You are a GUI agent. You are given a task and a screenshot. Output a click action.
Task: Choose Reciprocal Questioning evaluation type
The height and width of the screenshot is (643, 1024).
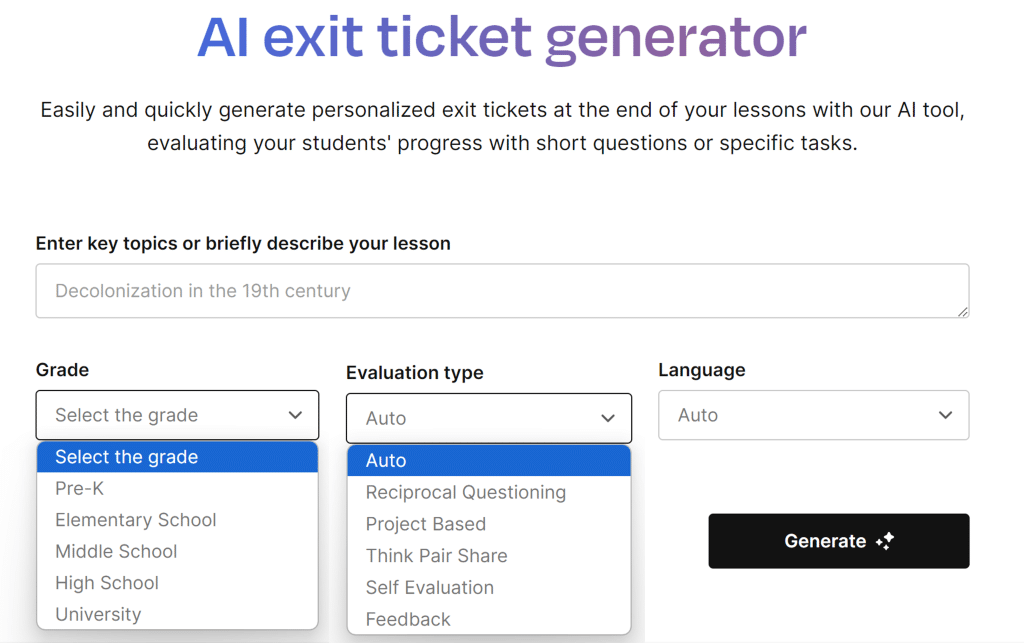coord(466,492)
